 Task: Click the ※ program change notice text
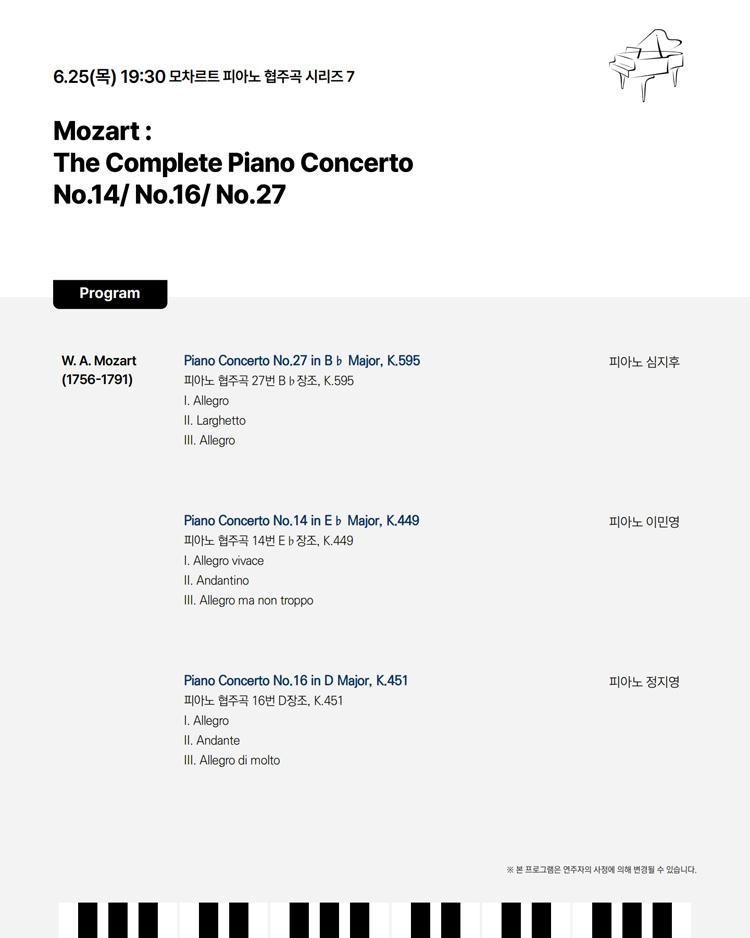click(x=601, y=870)
